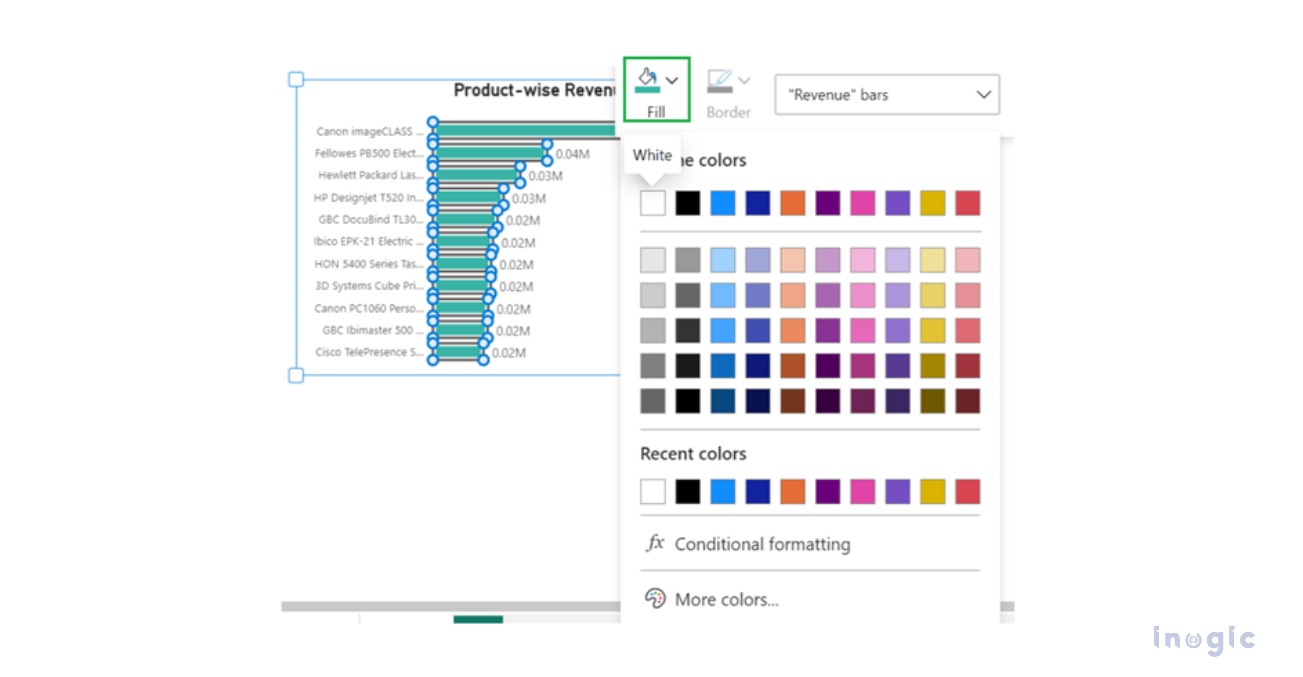The image size is (1303, 677).
Task: Click the Product-wise Revenue chart title
Action: [533, 90]
